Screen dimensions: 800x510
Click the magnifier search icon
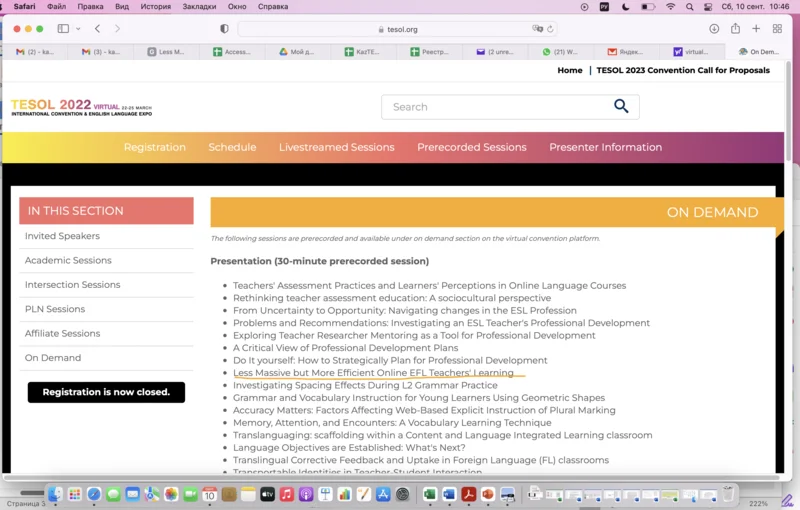tap(621, 106)
